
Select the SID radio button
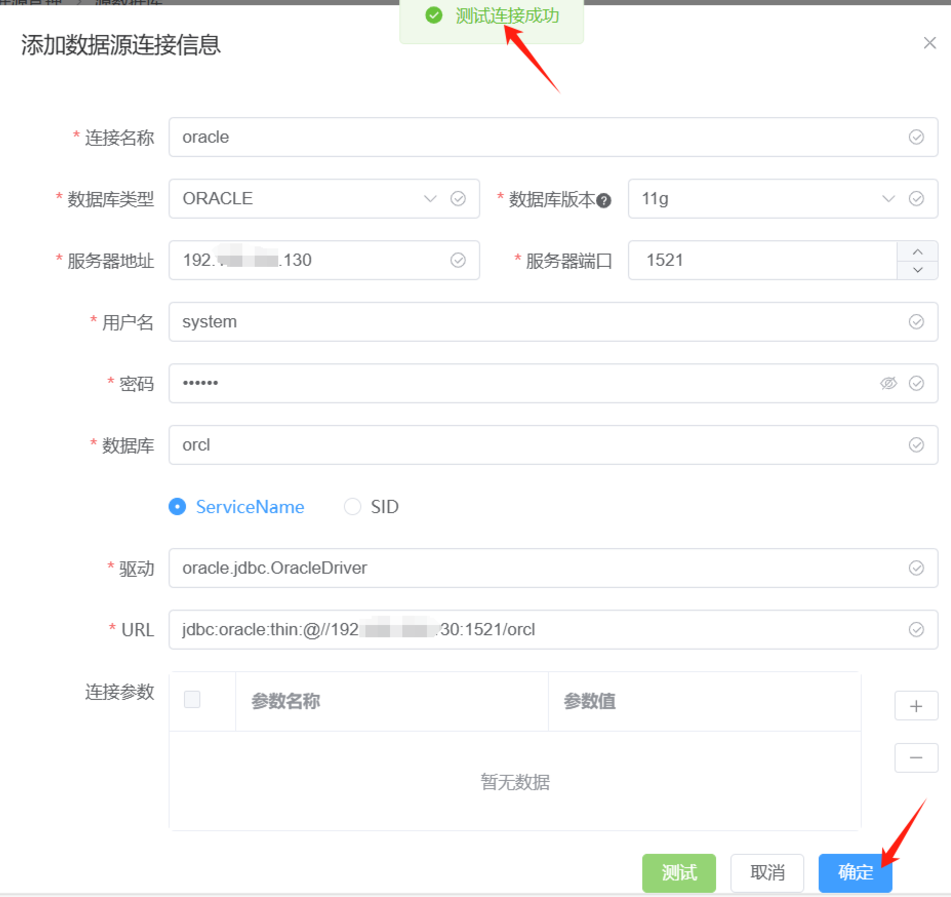[352, 507]
